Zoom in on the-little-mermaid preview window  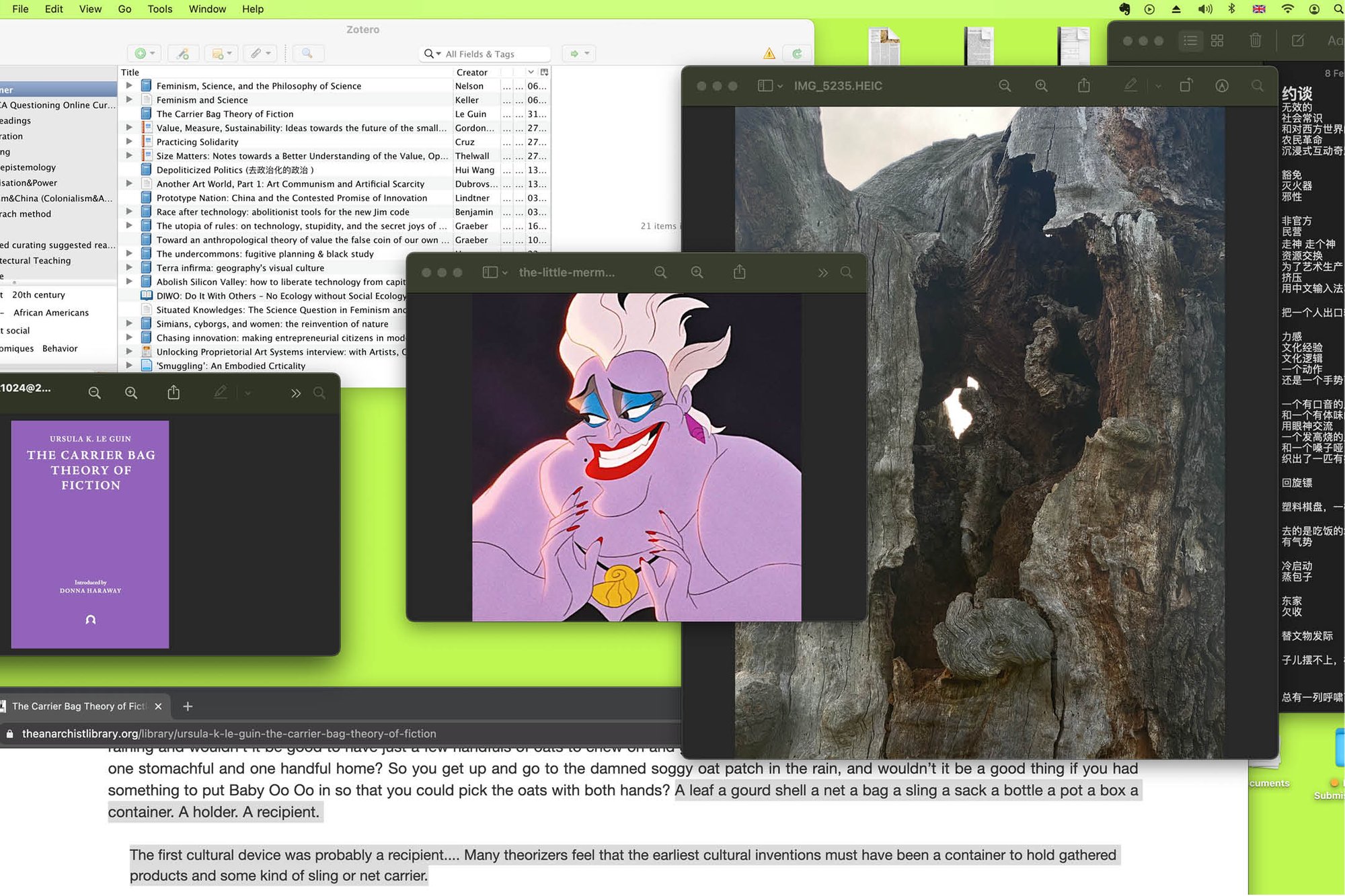[697, 272]
